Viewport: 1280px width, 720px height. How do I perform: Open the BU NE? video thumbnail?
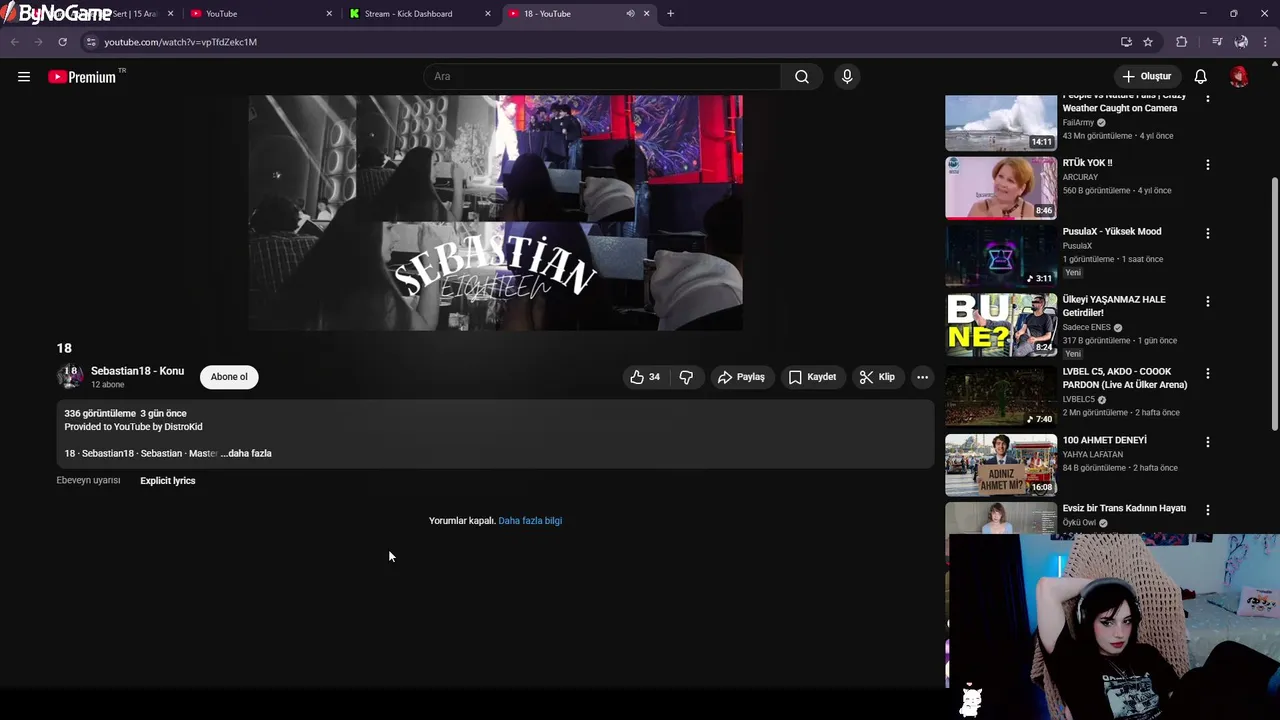1001,325
